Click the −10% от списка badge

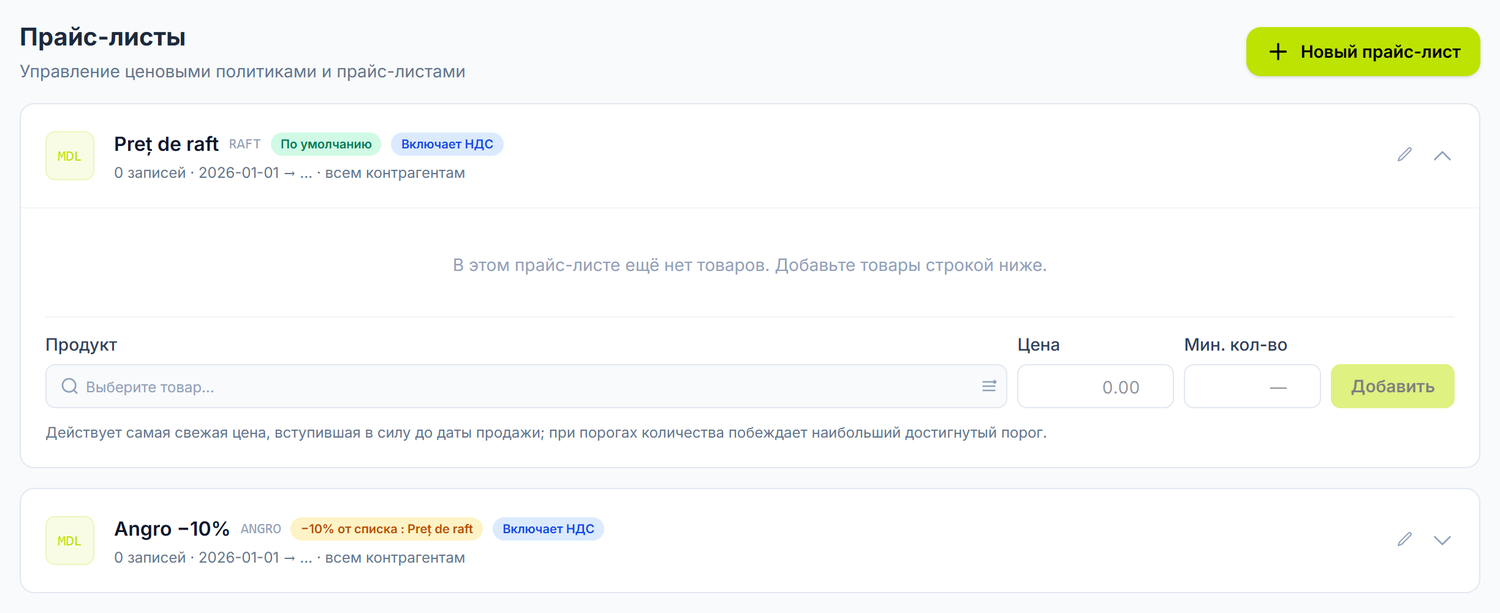(387, 529)
